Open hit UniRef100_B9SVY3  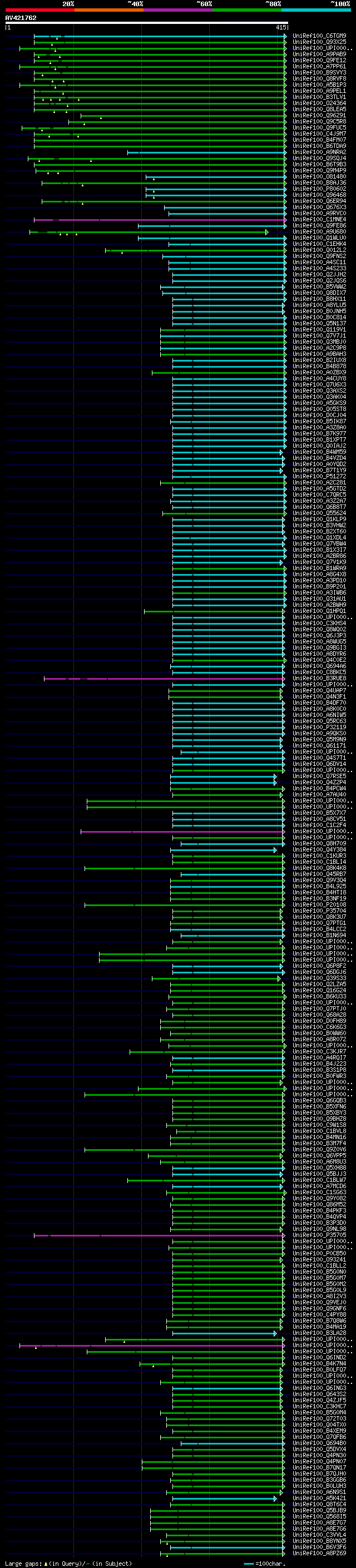tap(319, 72)
